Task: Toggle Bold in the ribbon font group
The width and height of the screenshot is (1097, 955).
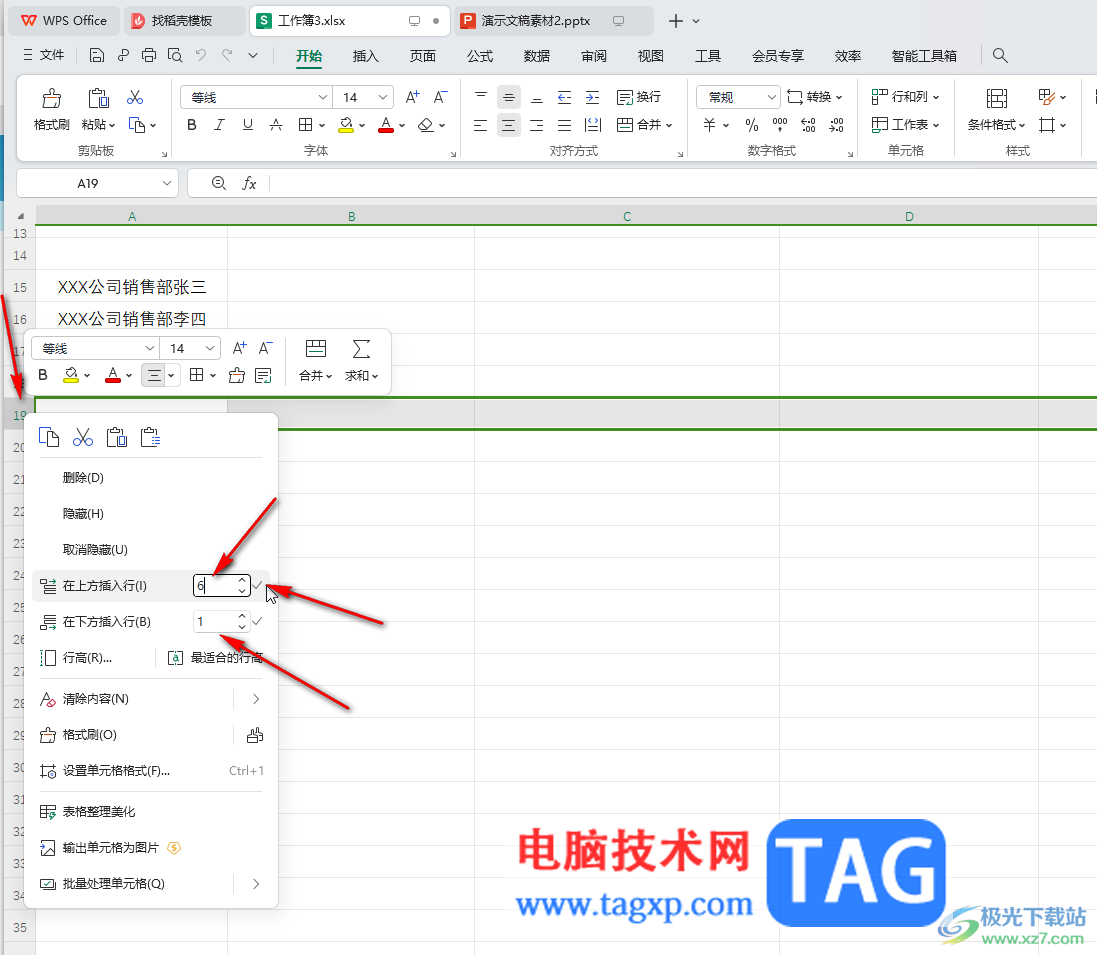Action: [x=192, y=125]
